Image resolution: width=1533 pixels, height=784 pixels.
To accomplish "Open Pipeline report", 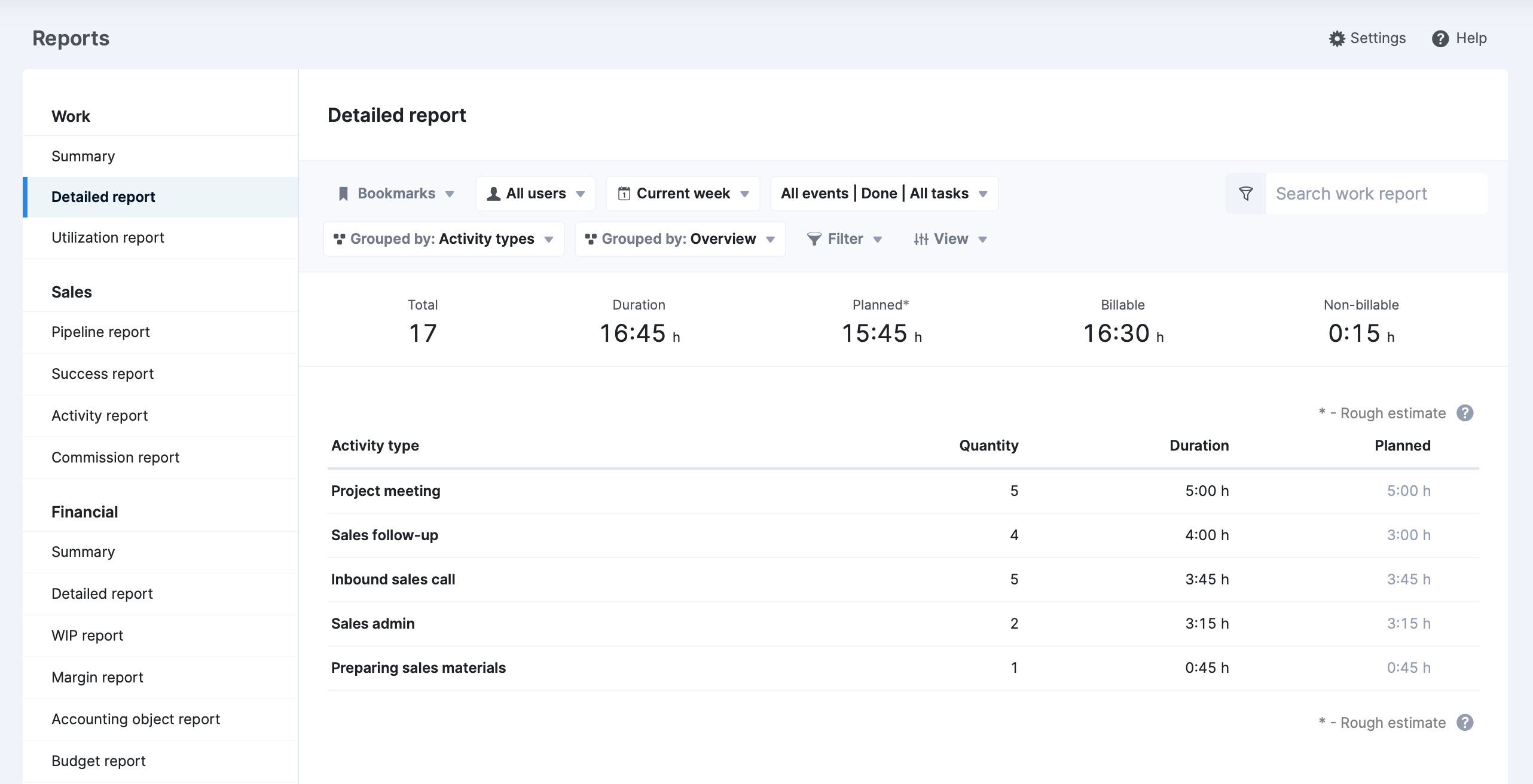I will 160,332.
